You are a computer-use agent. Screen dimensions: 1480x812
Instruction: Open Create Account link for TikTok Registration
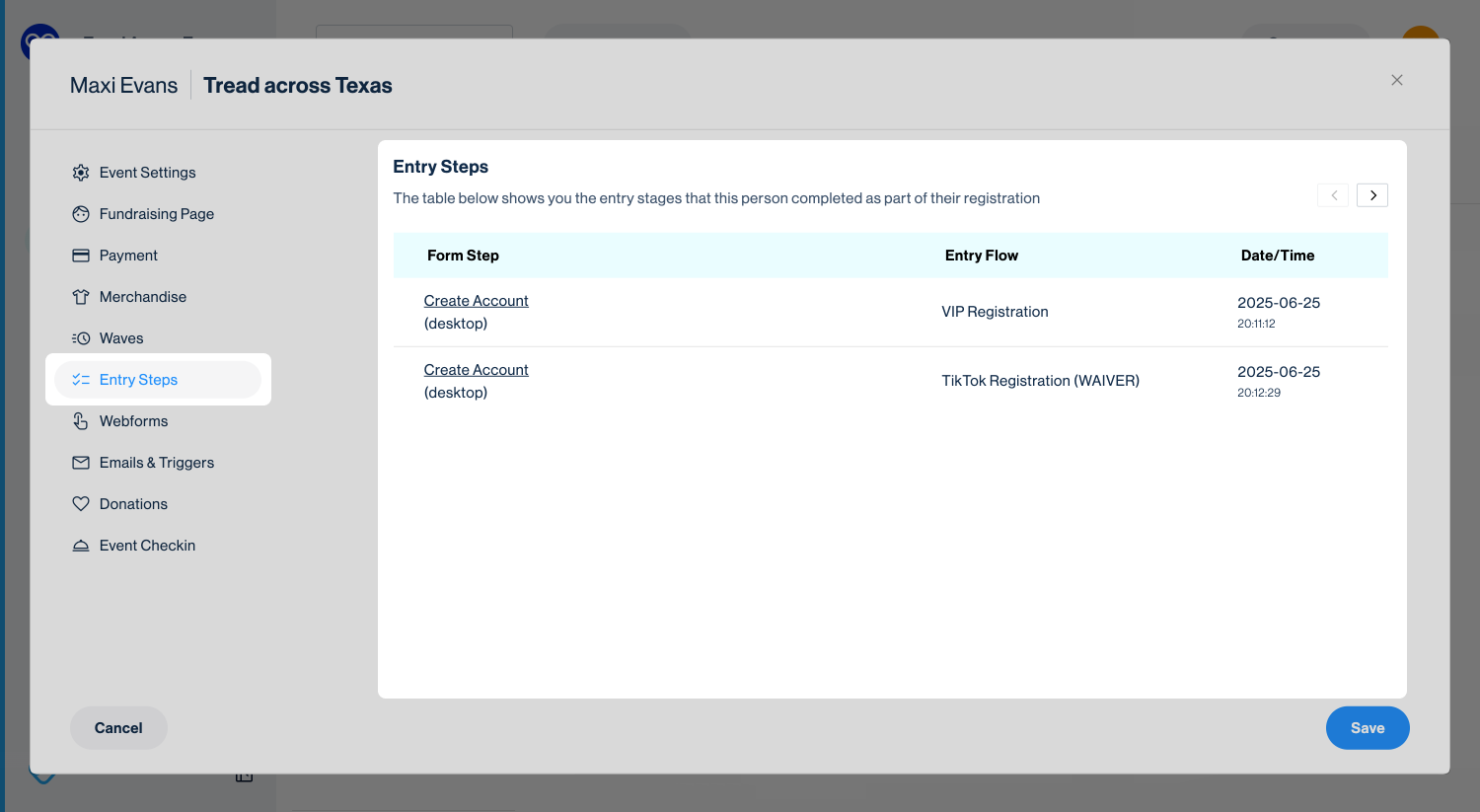[x=476, y=370]
